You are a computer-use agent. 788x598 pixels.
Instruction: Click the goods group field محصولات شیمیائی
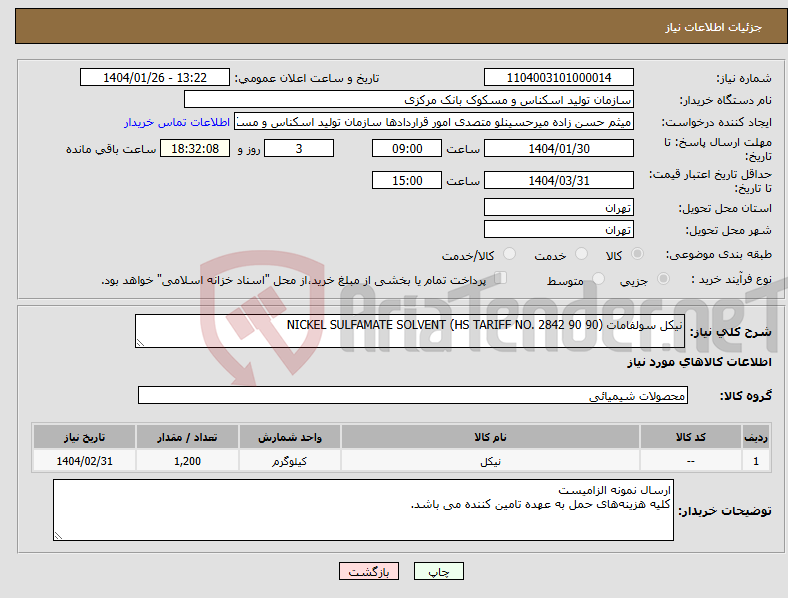[x=413, y=395]
